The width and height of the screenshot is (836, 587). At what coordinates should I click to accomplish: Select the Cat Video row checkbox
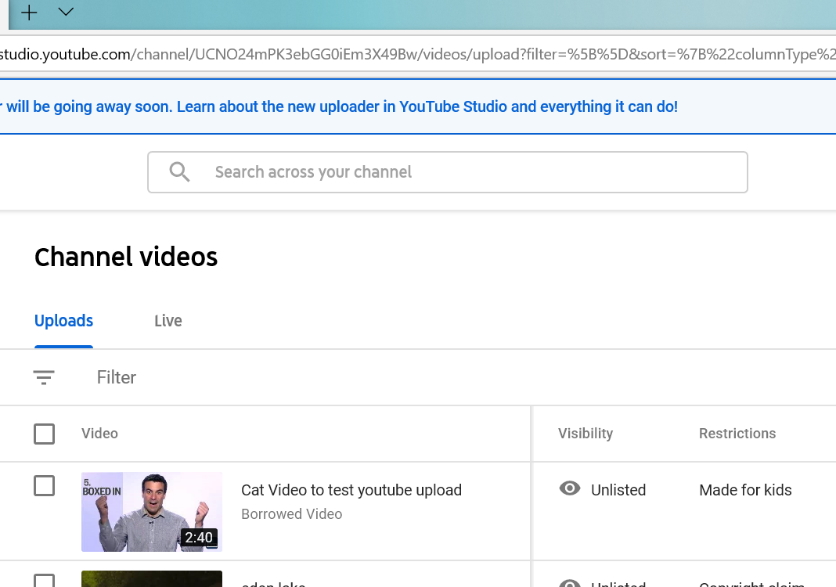click(44, 486)
